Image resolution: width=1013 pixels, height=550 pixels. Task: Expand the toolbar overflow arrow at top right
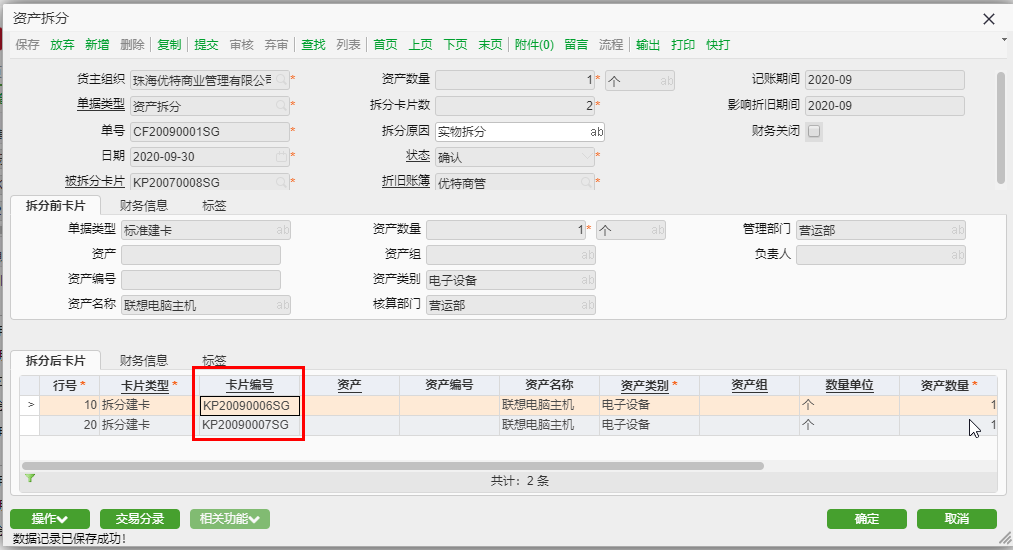pyautogui.click(x=1004, y=40)
